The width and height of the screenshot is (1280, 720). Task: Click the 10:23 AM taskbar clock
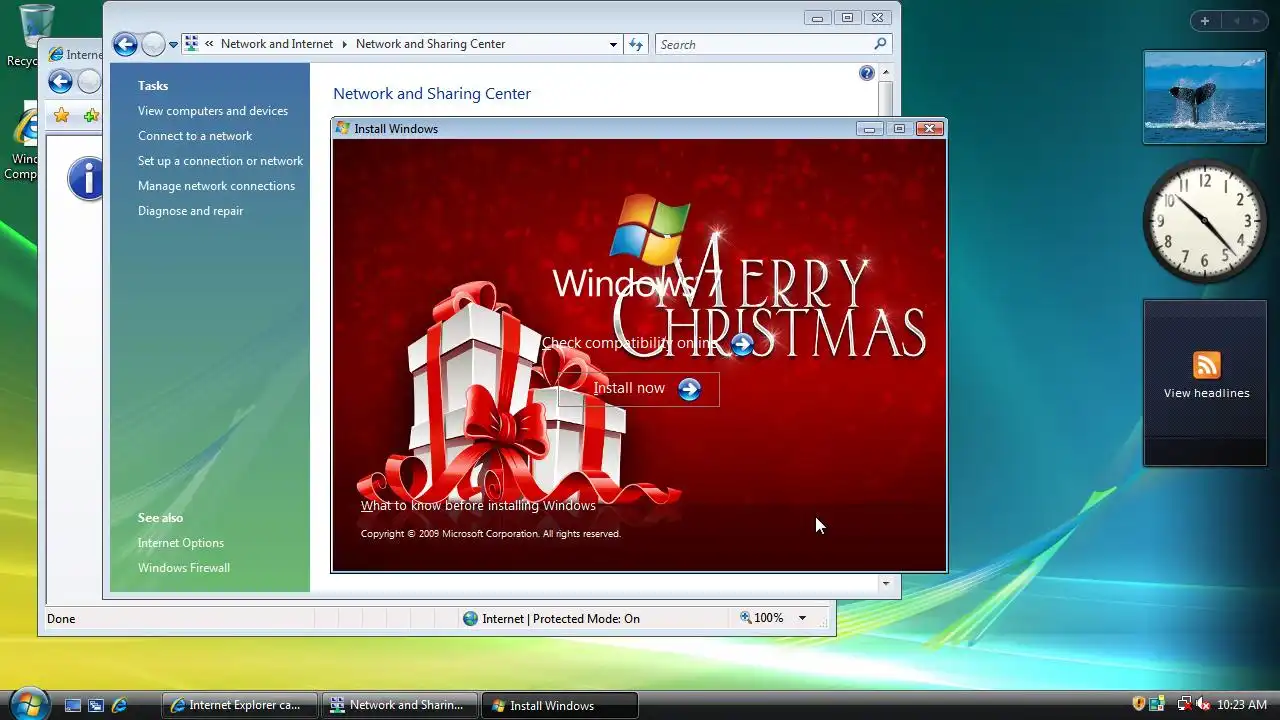point(1242,705)
